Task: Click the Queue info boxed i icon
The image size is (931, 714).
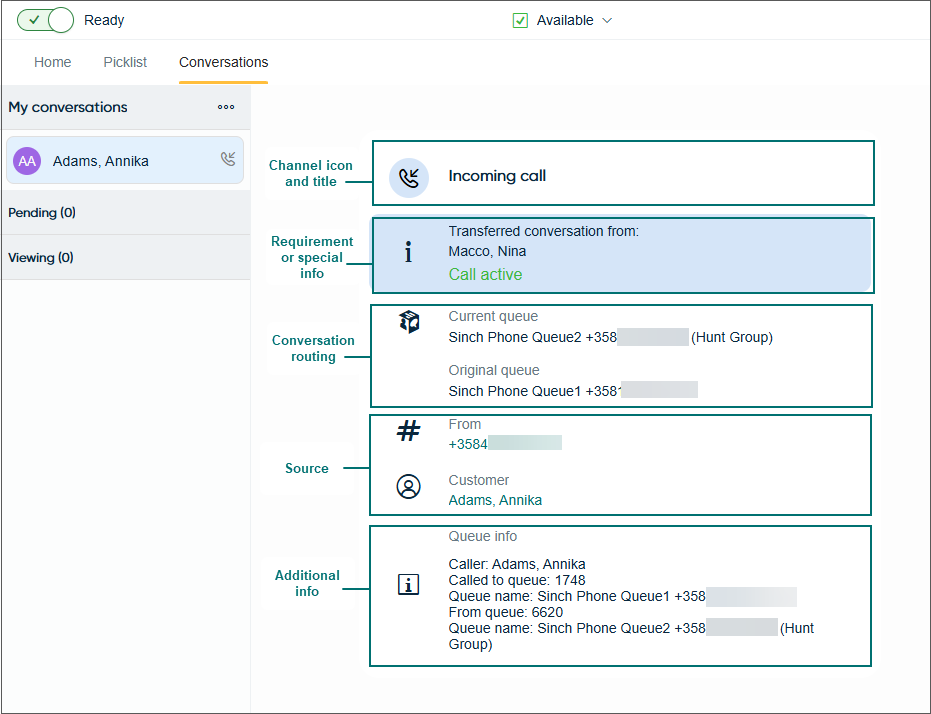Action: coord(408,585)
